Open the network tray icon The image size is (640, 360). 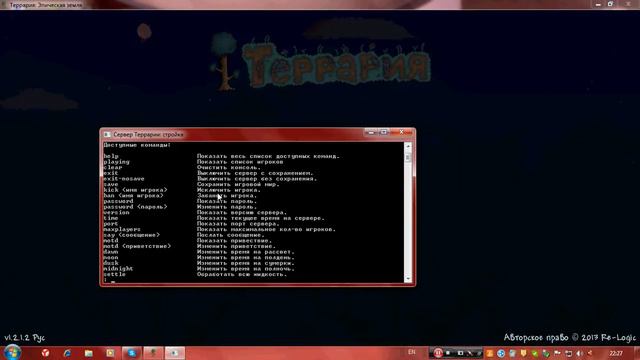568,353
